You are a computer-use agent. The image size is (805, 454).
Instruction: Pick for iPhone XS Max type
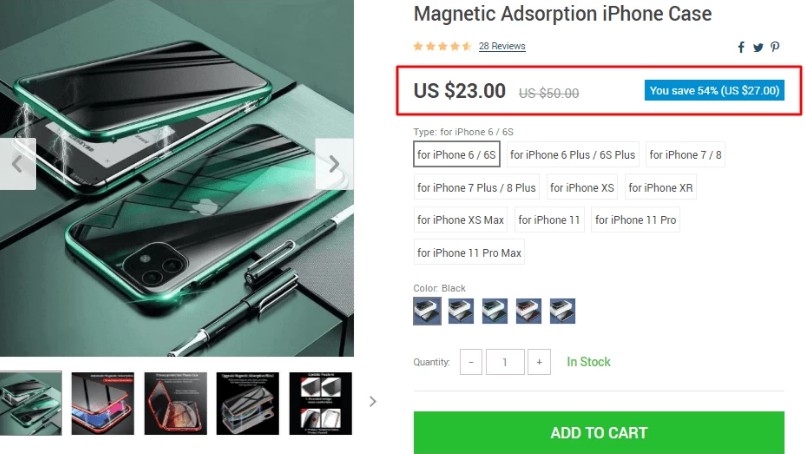[x=461, y=220]
